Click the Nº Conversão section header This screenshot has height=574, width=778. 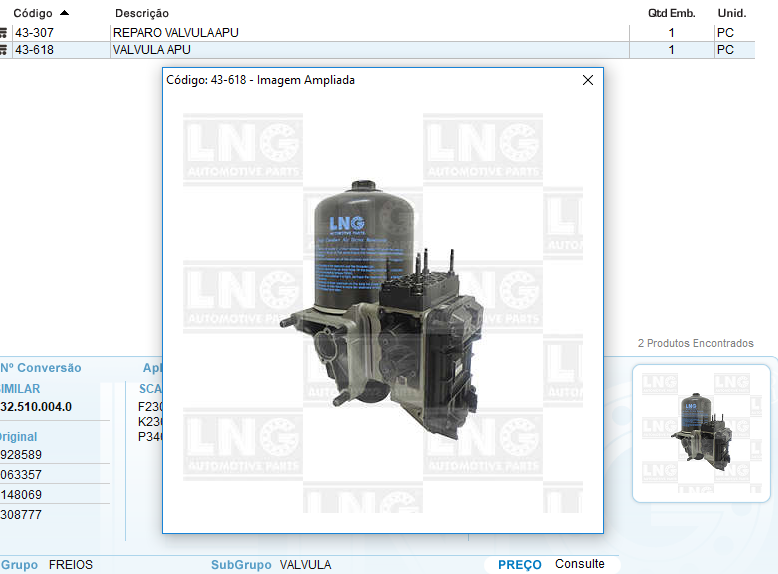coord(40,368)
